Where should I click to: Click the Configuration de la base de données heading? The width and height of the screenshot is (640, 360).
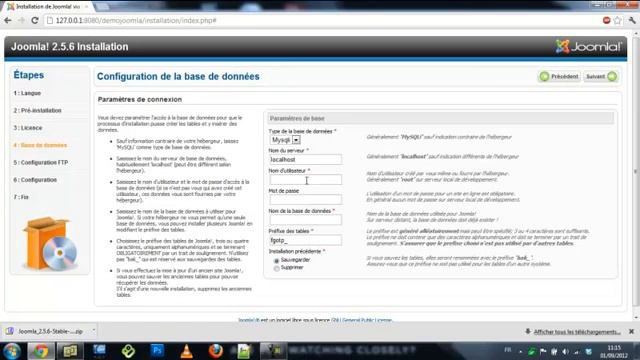click(178, 76)
